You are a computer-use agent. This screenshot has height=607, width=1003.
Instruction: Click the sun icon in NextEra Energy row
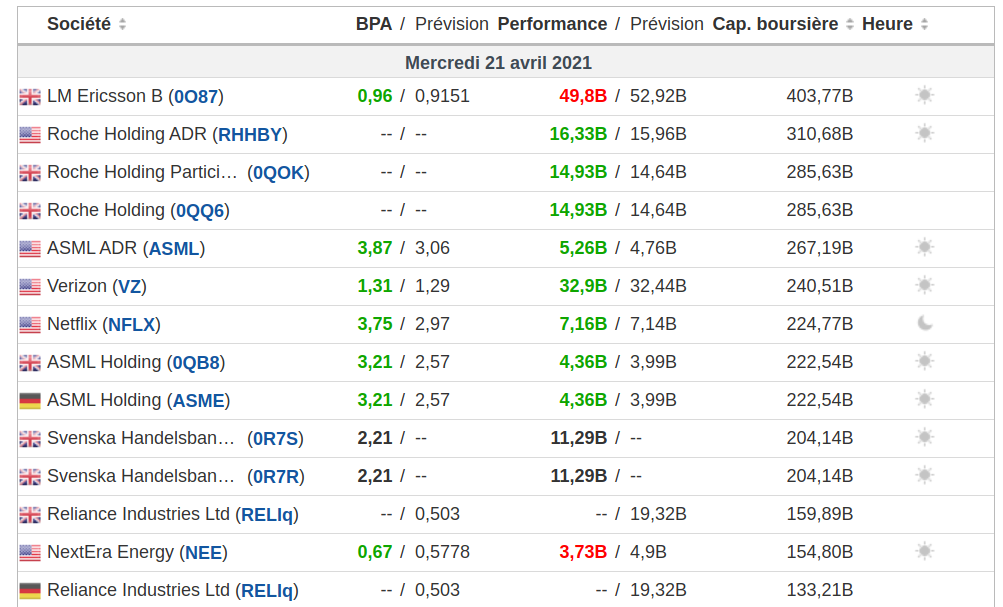[x=924, y=552]
